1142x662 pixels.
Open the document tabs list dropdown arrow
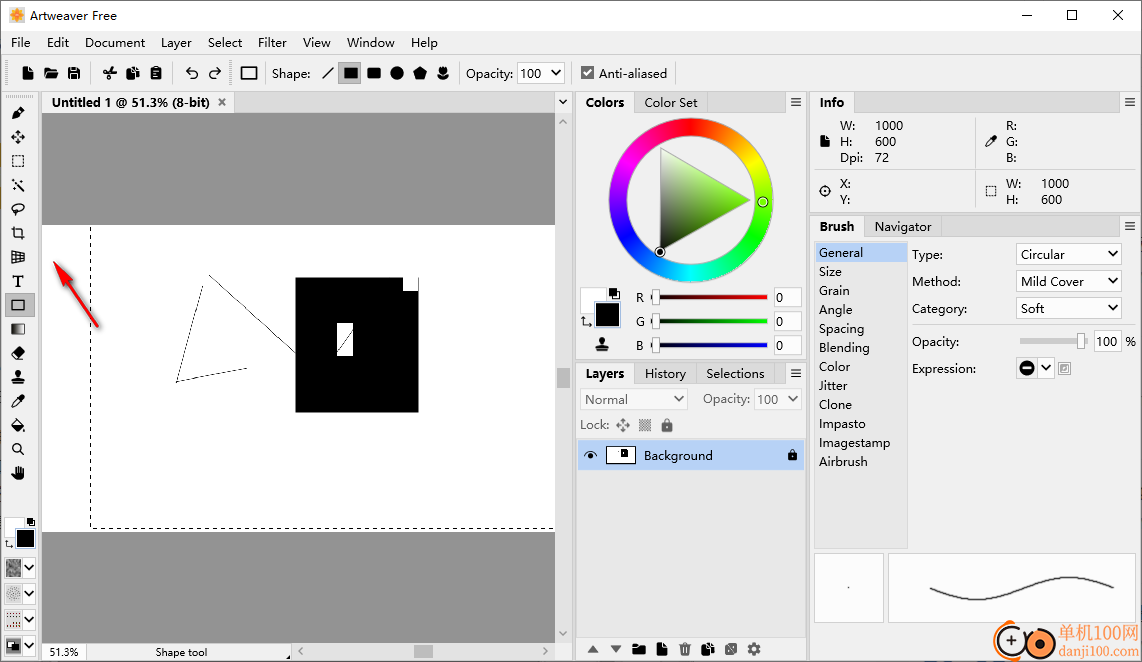point(563,102)
